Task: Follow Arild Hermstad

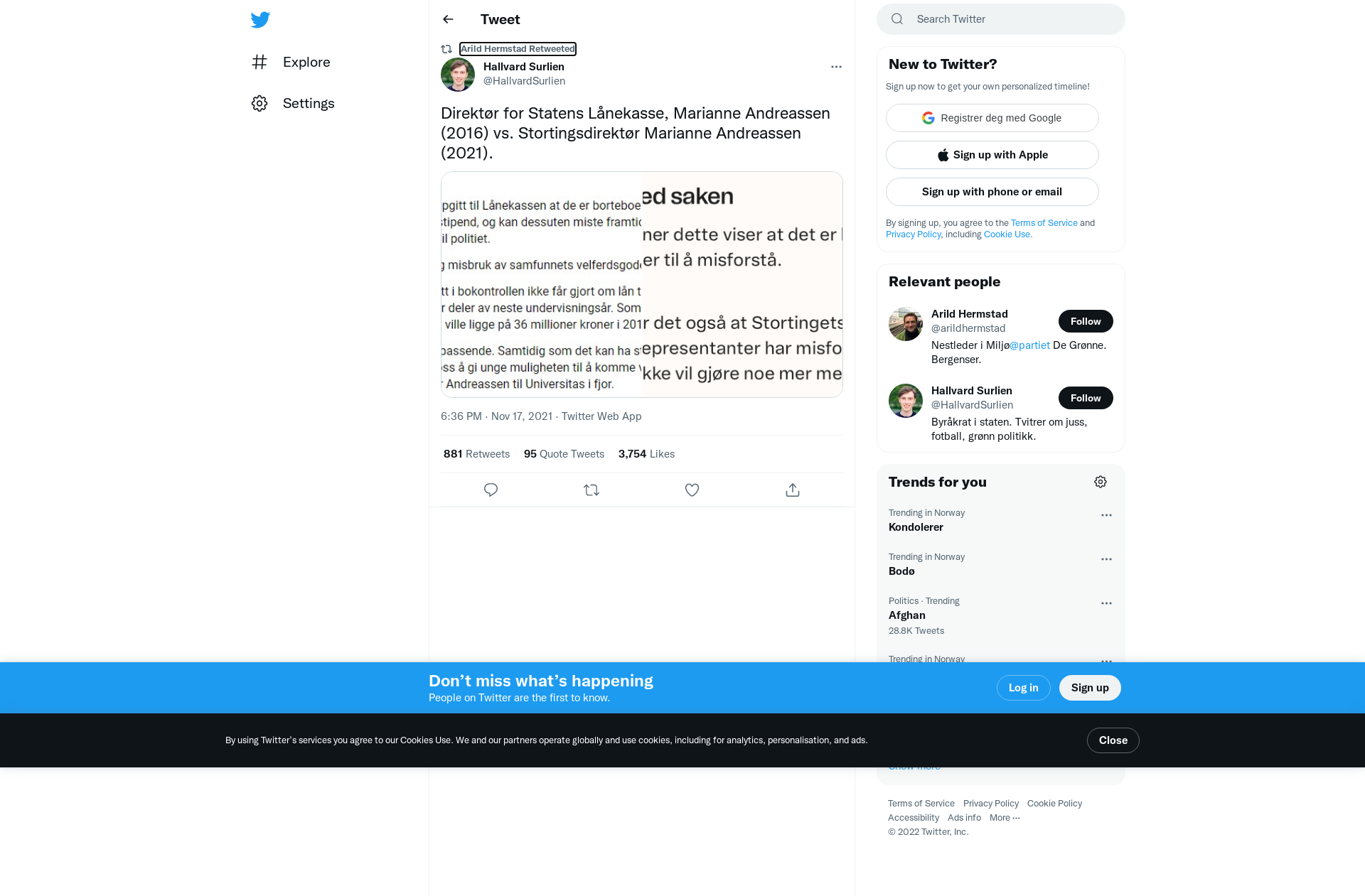Action: tap(1086, 321)
